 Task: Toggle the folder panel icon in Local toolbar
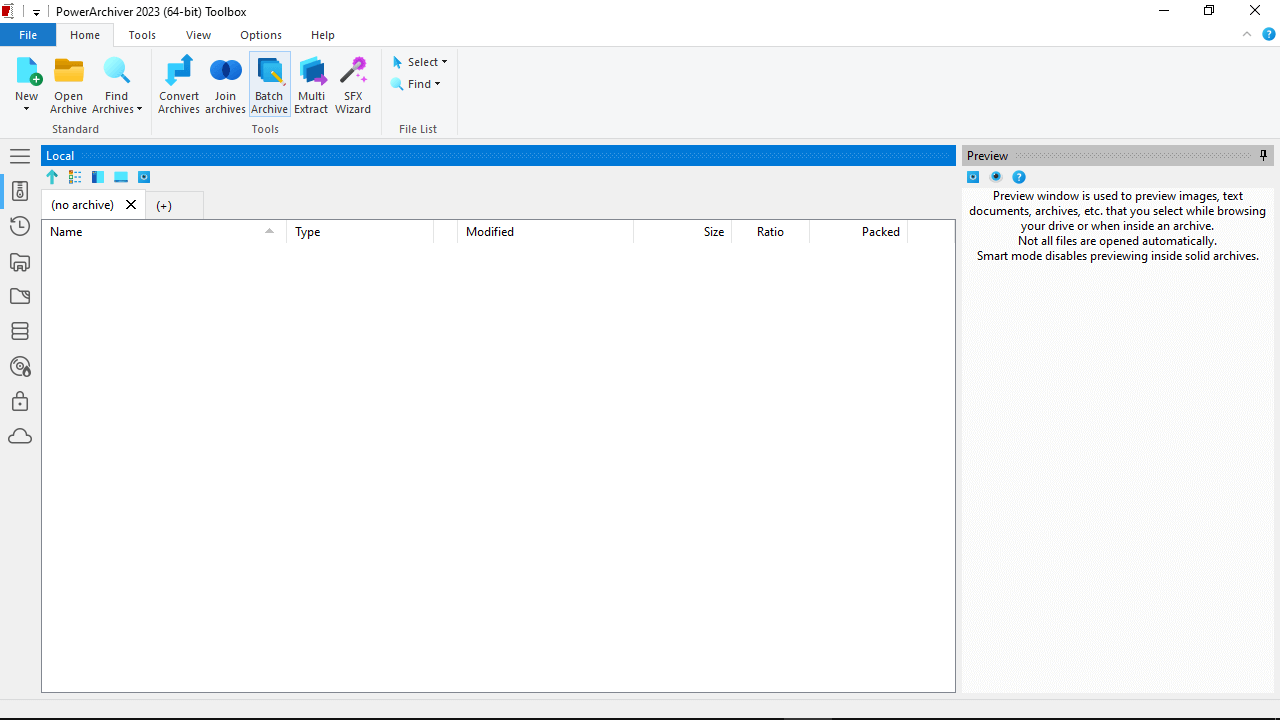tap(98, 177)
